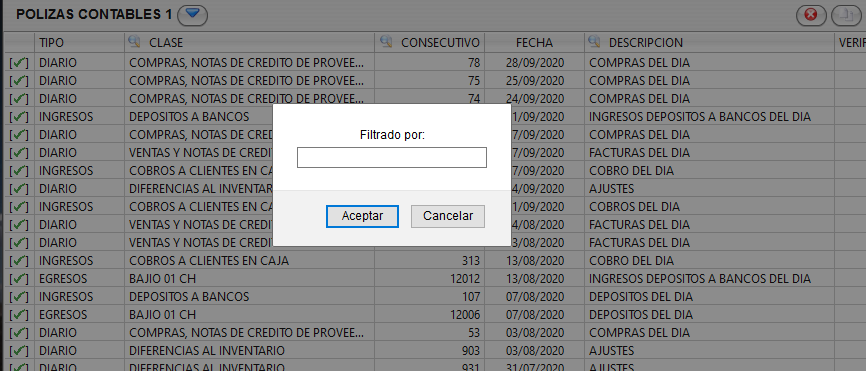Toggle check on row with consecutivo 75
The image size is (866, 371).
pos(19,81)
